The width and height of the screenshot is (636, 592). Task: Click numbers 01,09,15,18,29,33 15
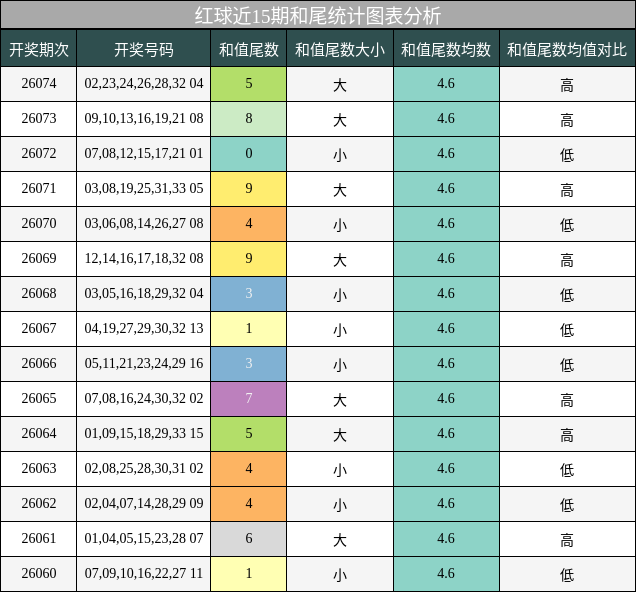[x=144, y=433]
